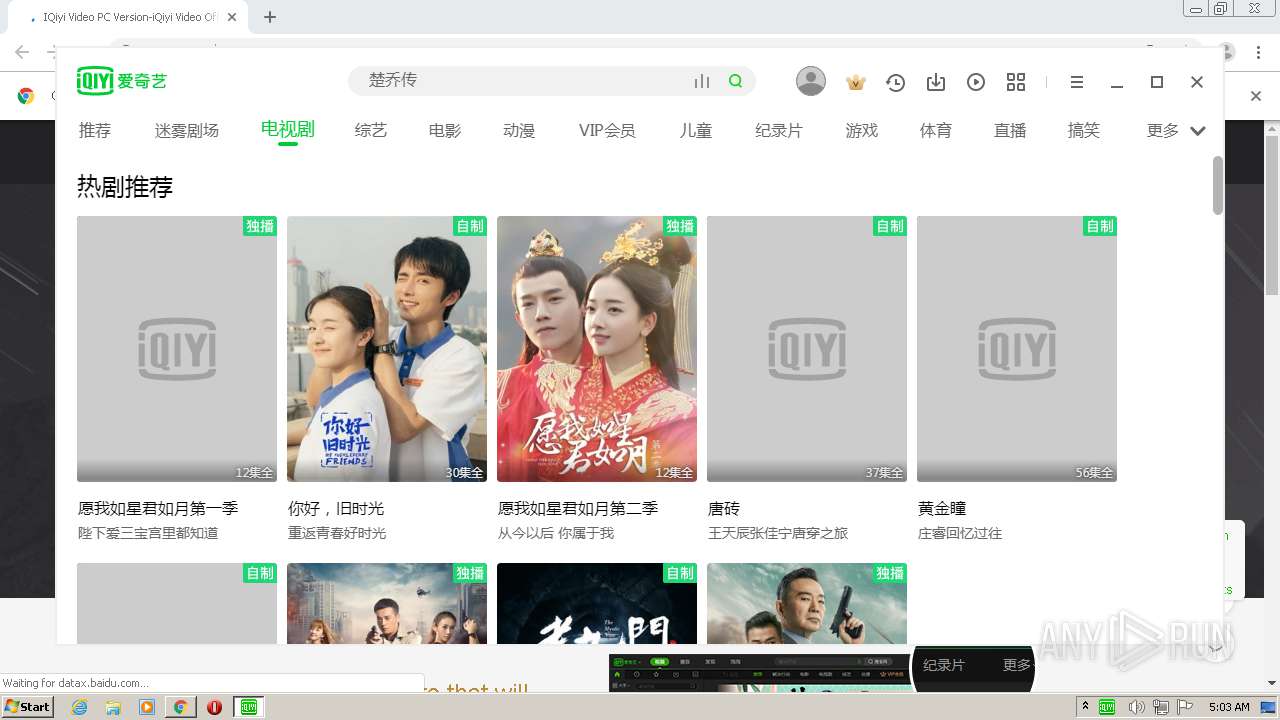This screenshot has height=720, width=1280.
Task: Open Chrome from taskbar
Action: [180, 707]
